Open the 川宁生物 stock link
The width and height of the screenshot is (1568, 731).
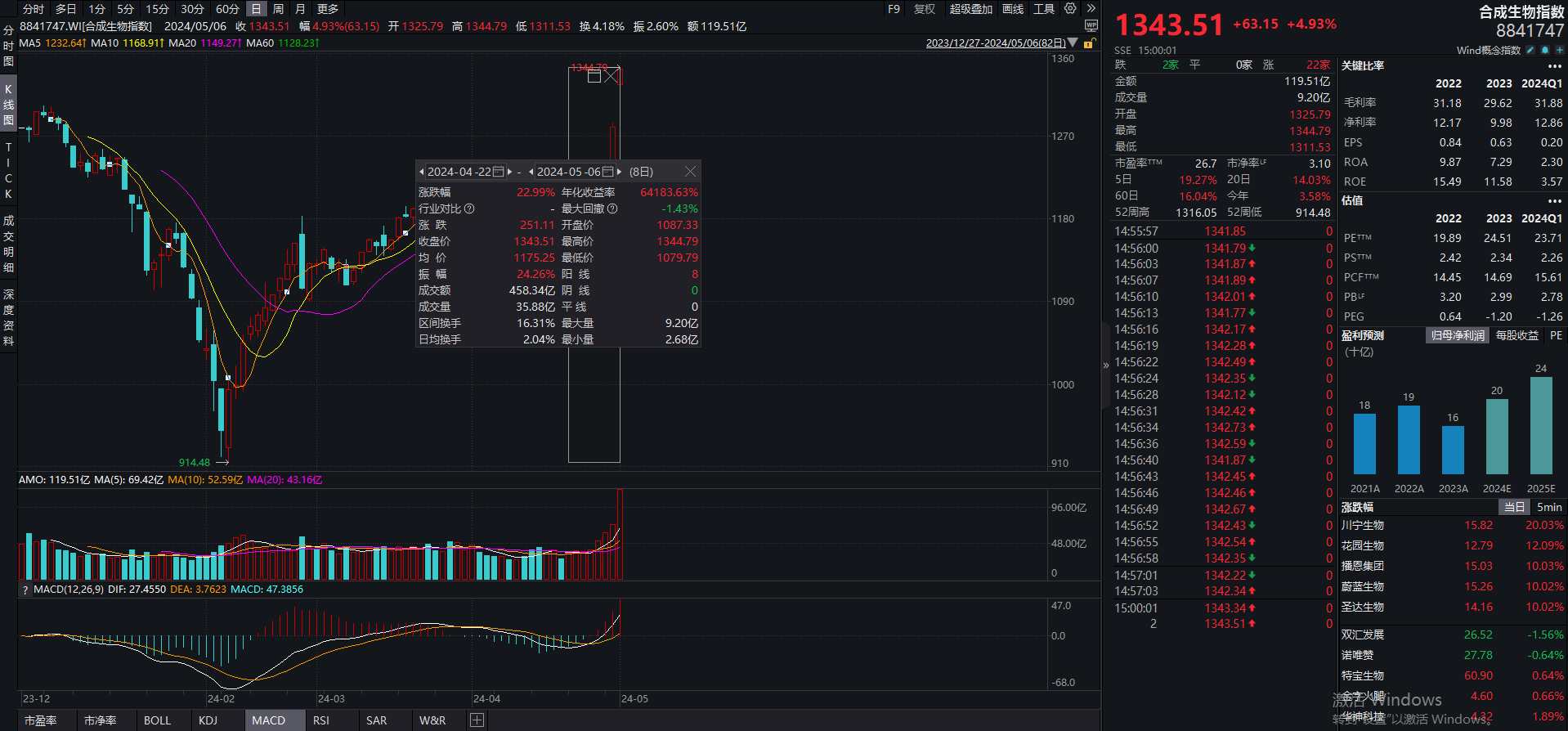(x=1362, y=526)
